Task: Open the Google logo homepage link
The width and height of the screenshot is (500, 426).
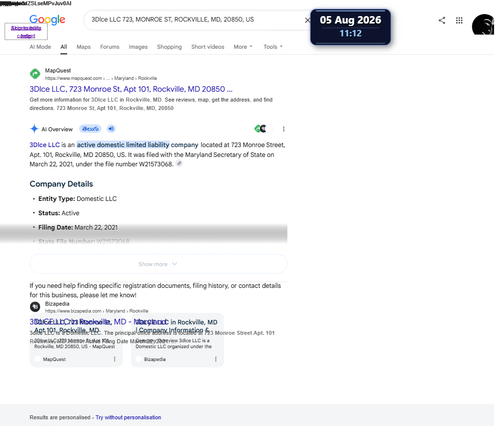Action: [x=47, y=20]
